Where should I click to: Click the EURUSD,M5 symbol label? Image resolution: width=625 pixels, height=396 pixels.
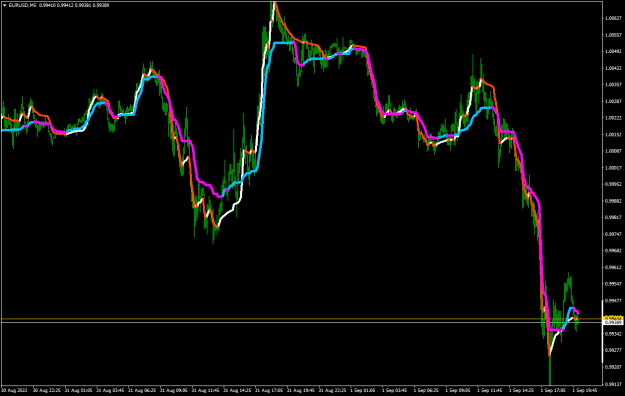tap(22, 5)
